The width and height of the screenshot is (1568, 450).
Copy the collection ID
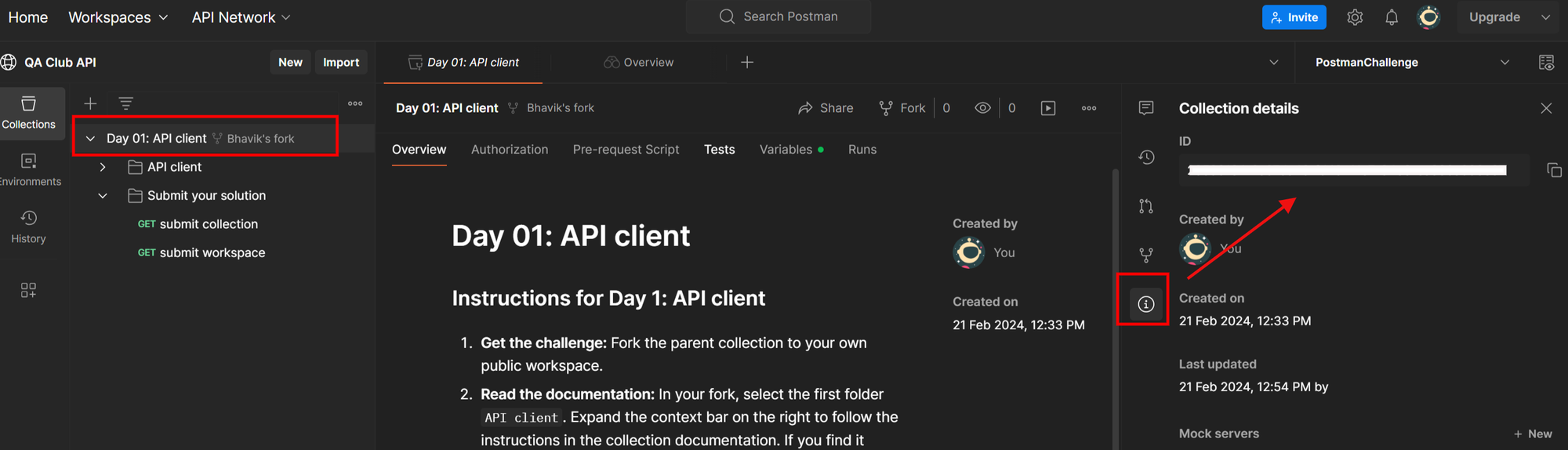pyautogui.click(x=1554, y=170)
